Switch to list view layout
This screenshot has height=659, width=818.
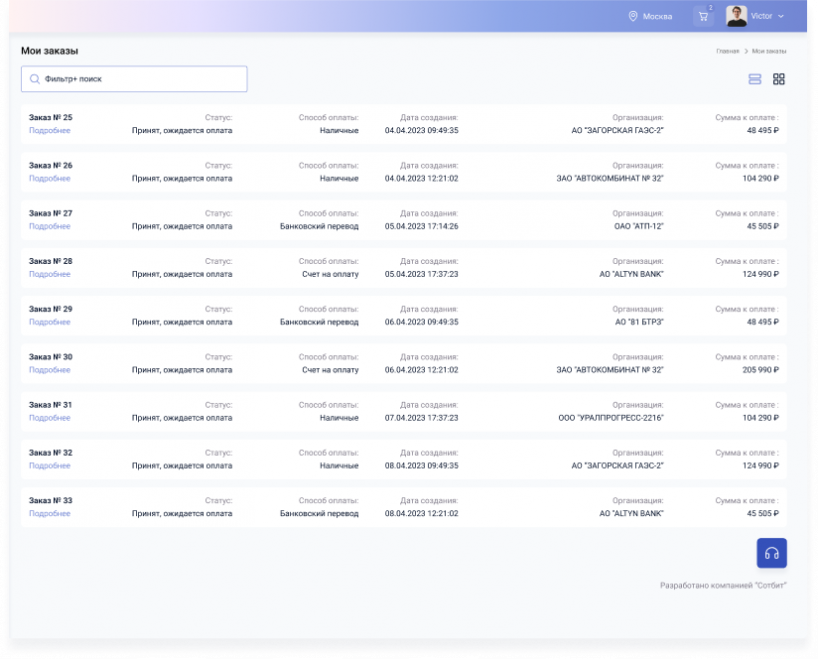[755, 79]
